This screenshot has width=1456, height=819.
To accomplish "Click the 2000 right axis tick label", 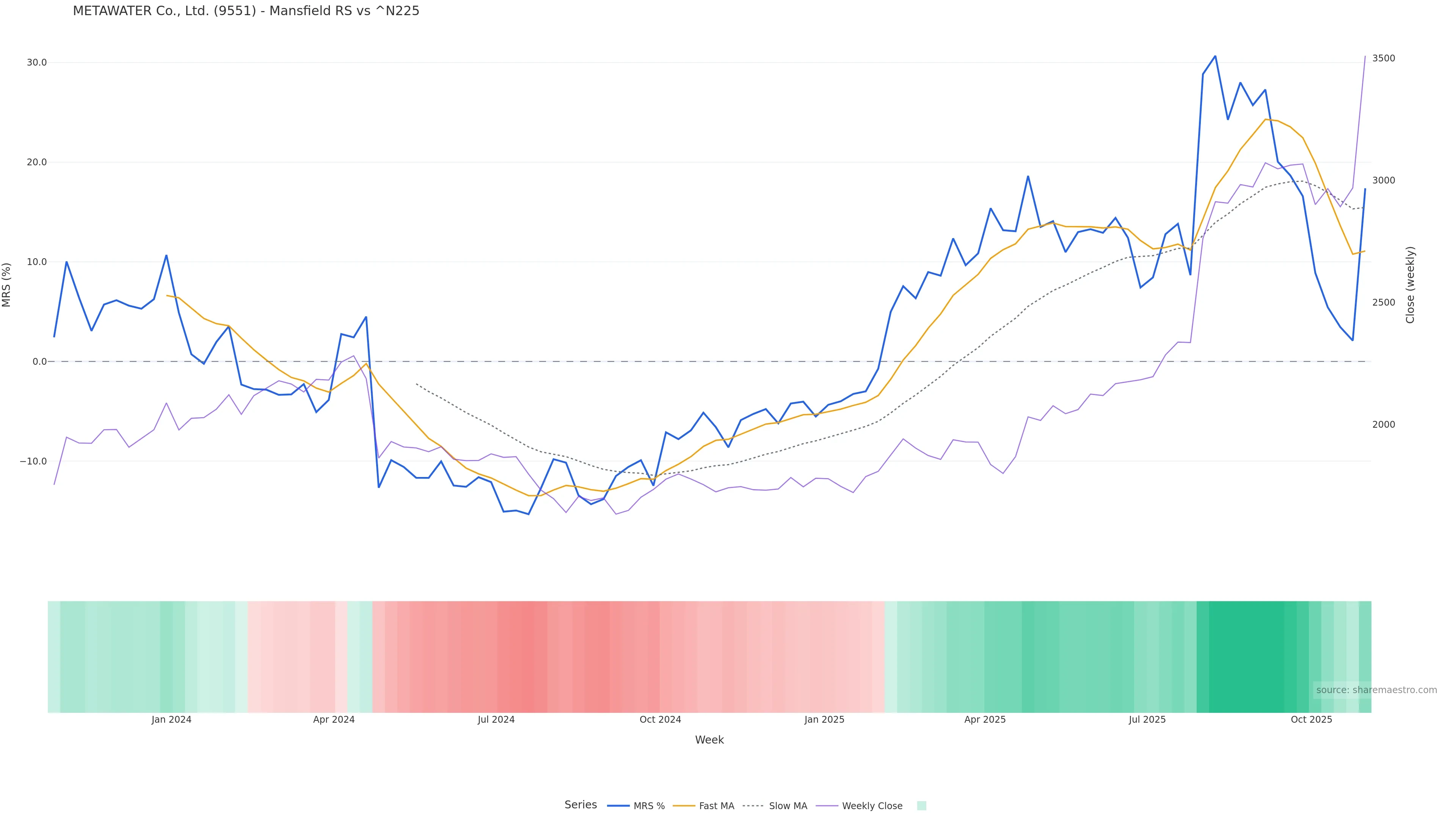I will 1384,425.
